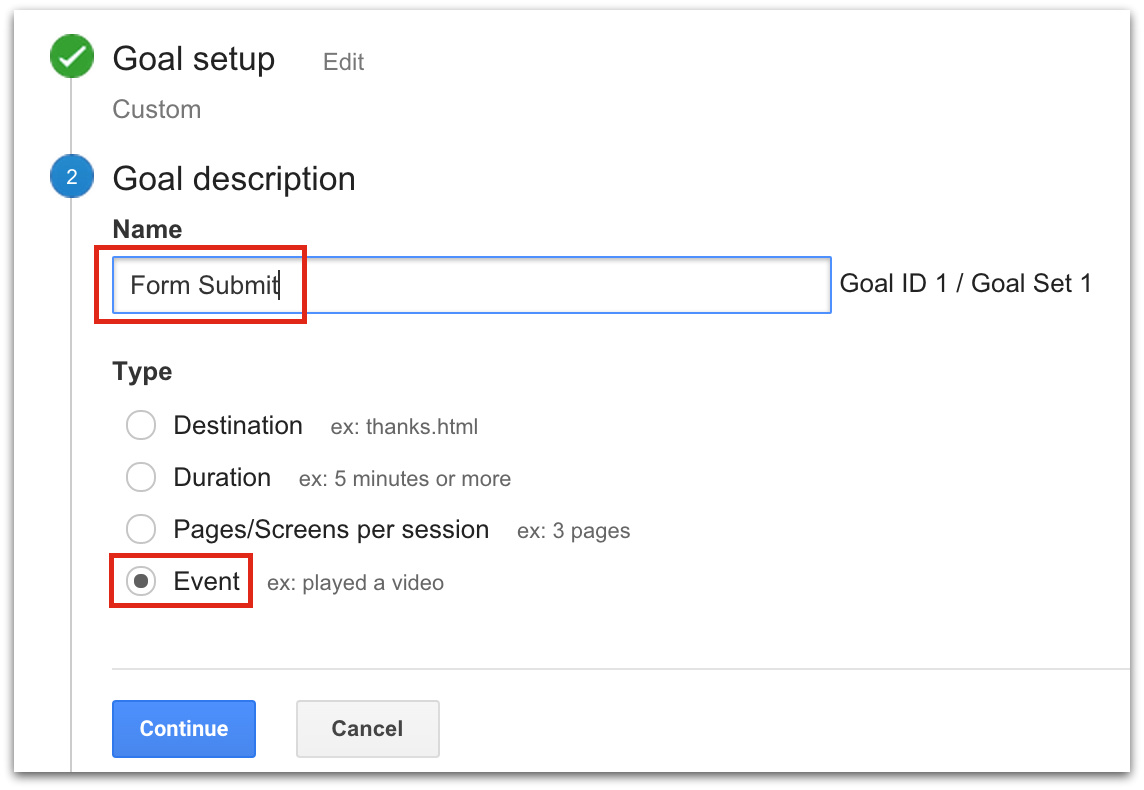Click the Type section label
Image resolution: width=1144 pixels, height=790 pixels.
point(142,372)
